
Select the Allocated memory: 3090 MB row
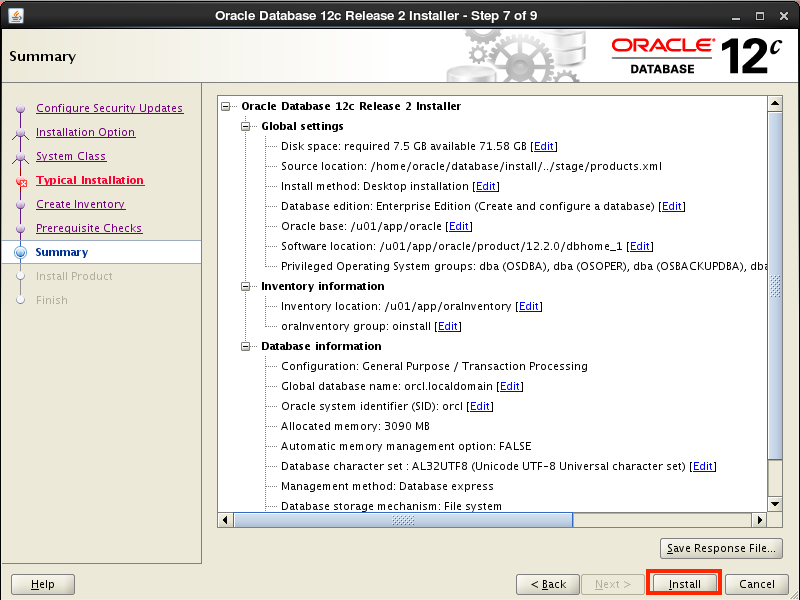pos(355,426)
